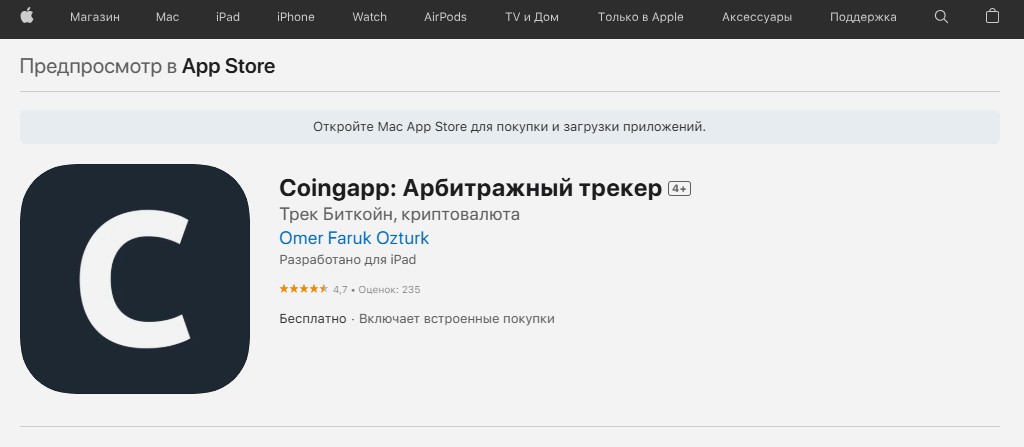Click the App Store heading link

click(x=228, y=67)
